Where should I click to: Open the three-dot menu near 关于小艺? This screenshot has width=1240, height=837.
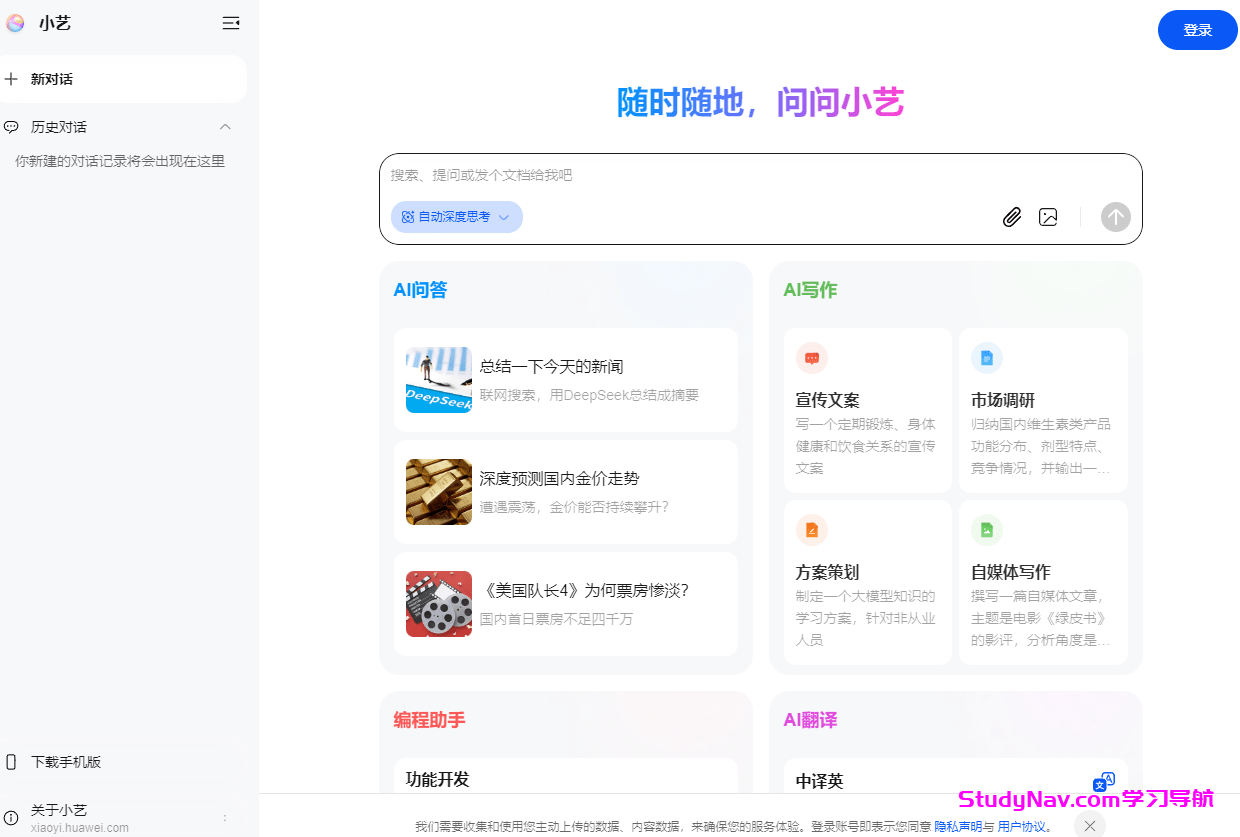[224, 817]
